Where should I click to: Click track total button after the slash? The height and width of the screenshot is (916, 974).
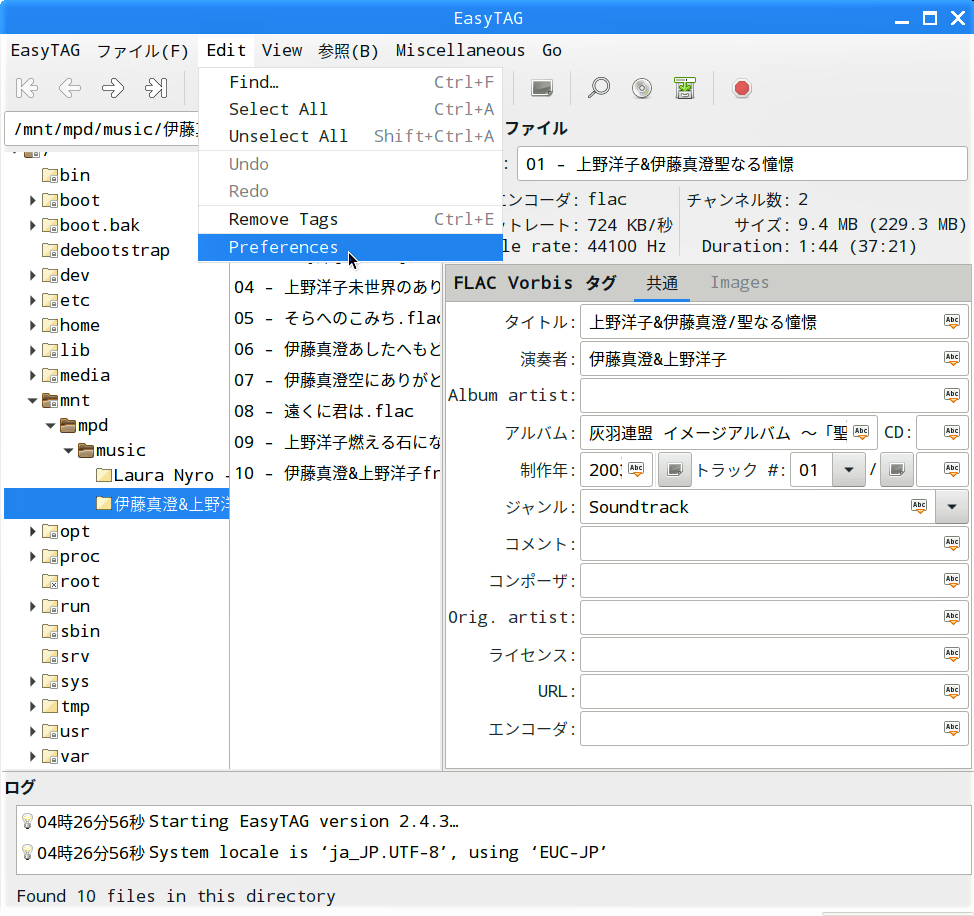pyautogui.click(x=896, y=469)
